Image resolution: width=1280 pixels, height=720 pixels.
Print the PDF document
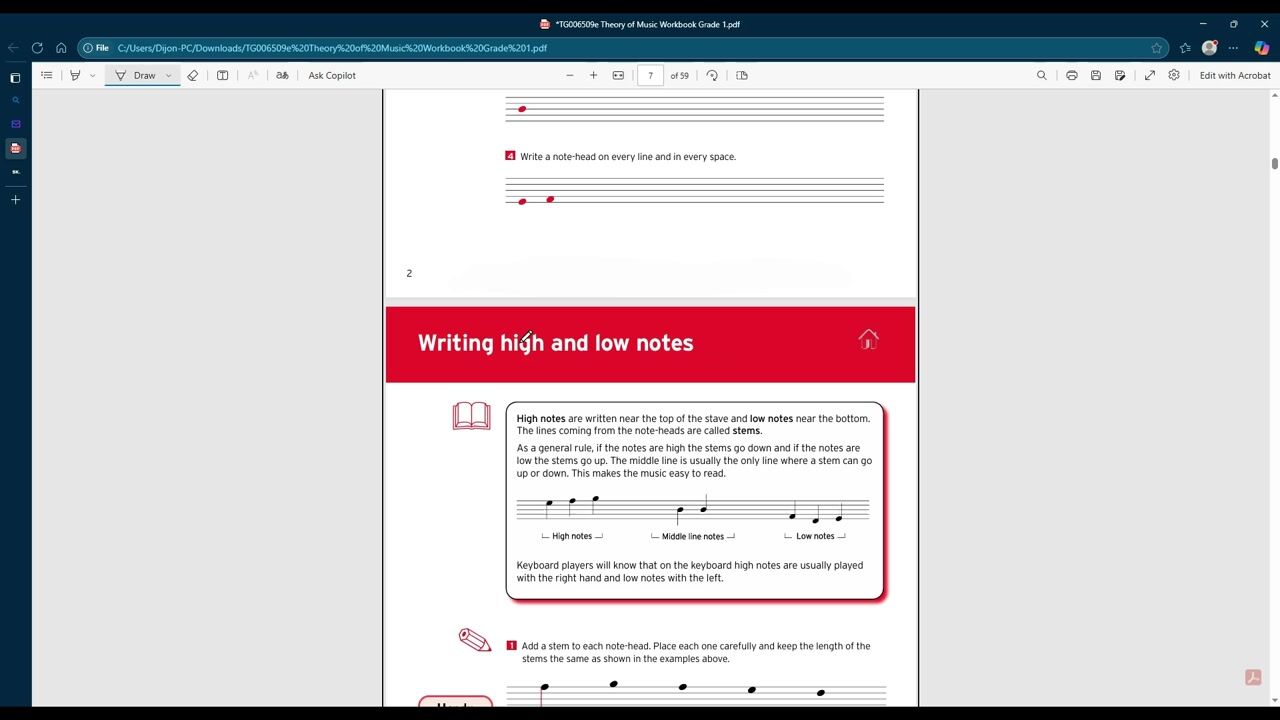tap(1072, 75)
